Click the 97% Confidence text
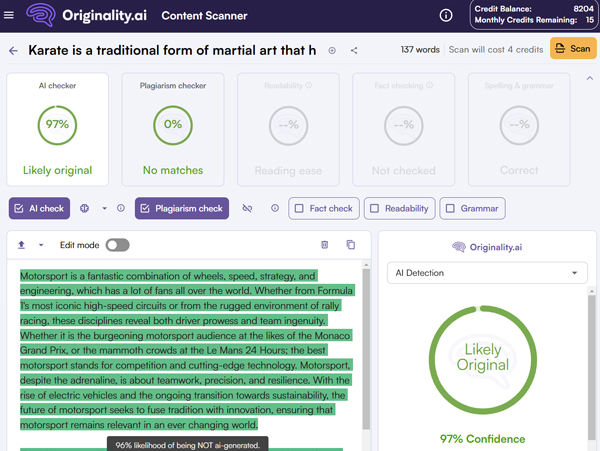Image resolution: width=600 pixels, height=451 pixels. [x=483, y=439]
